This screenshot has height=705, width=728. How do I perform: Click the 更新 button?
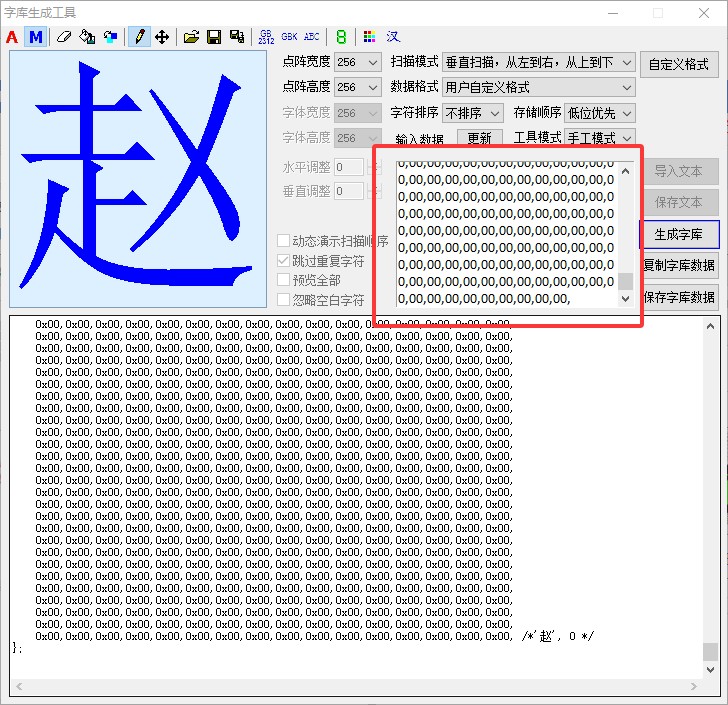480,138
